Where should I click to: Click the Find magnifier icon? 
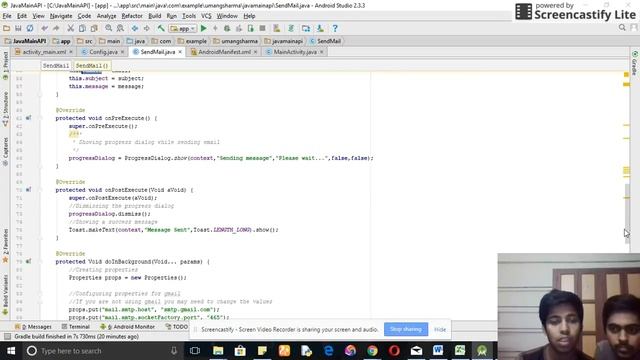pyautogui.click(x=109, y=29)
